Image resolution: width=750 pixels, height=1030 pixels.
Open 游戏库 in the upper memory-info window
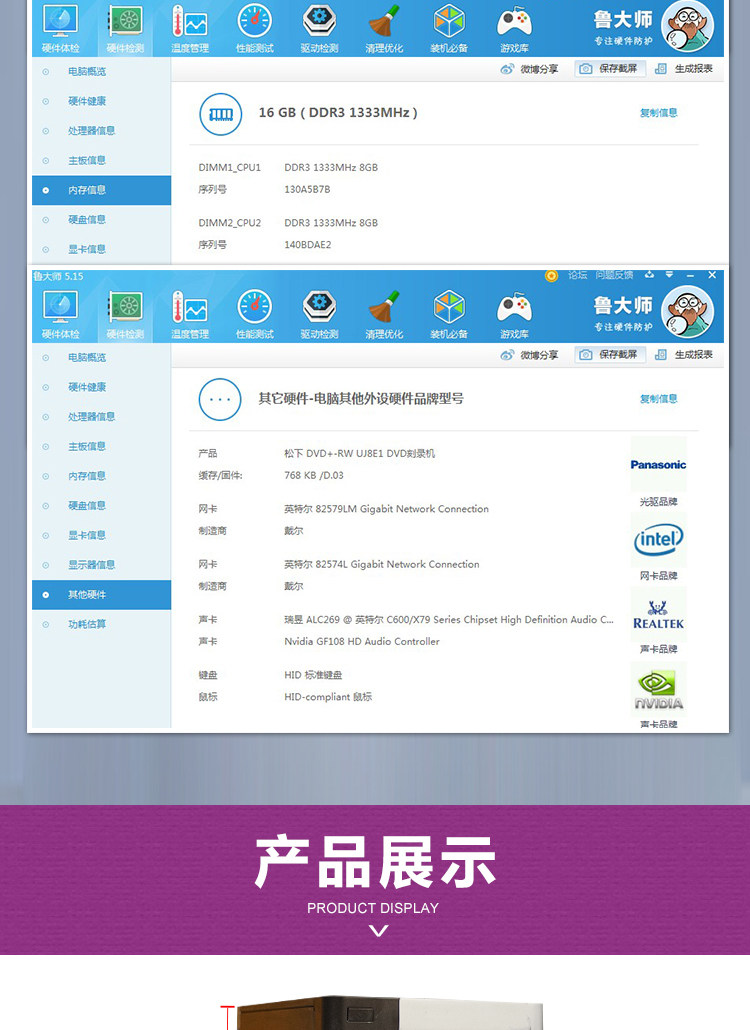514,28
